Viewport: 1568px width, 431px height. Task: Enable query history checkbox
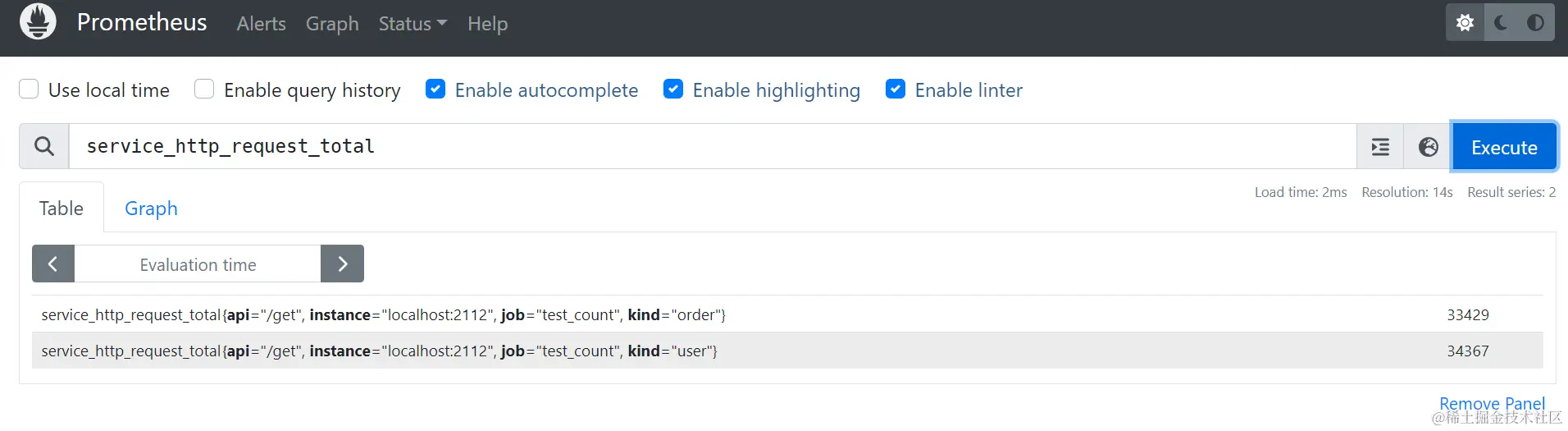204,89
